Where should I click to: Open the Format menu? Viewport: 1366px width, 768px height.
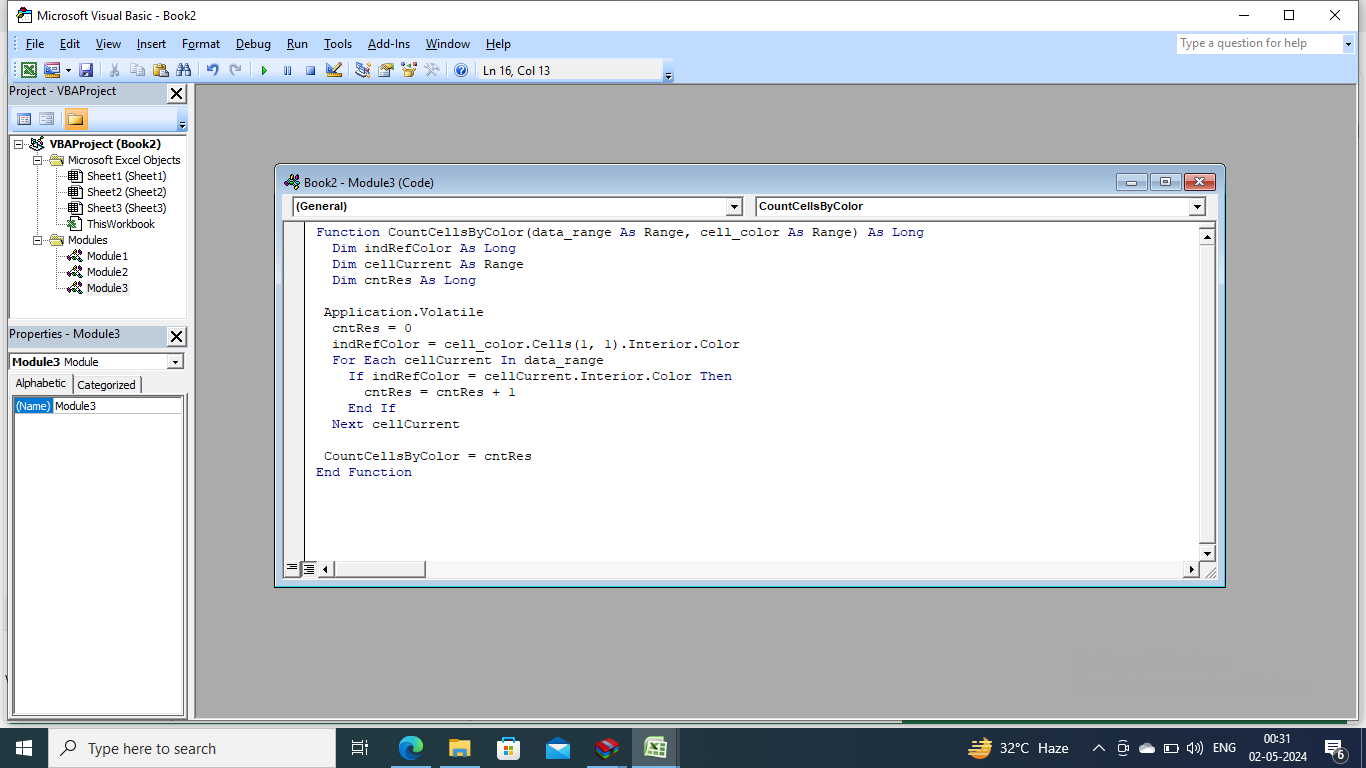[x=201, y=44]
